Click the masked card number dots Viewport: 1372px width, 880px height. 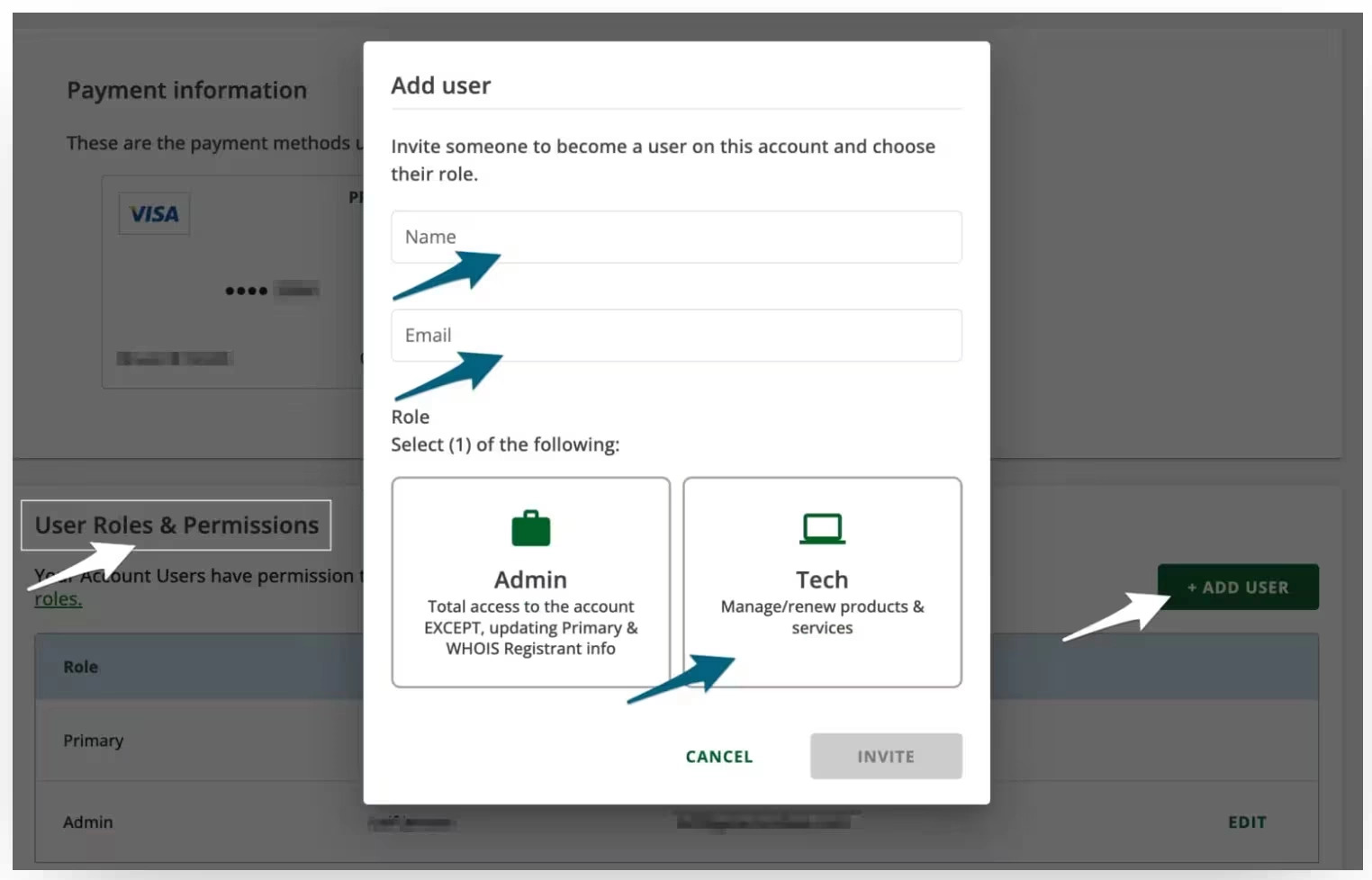coord(246,291)
